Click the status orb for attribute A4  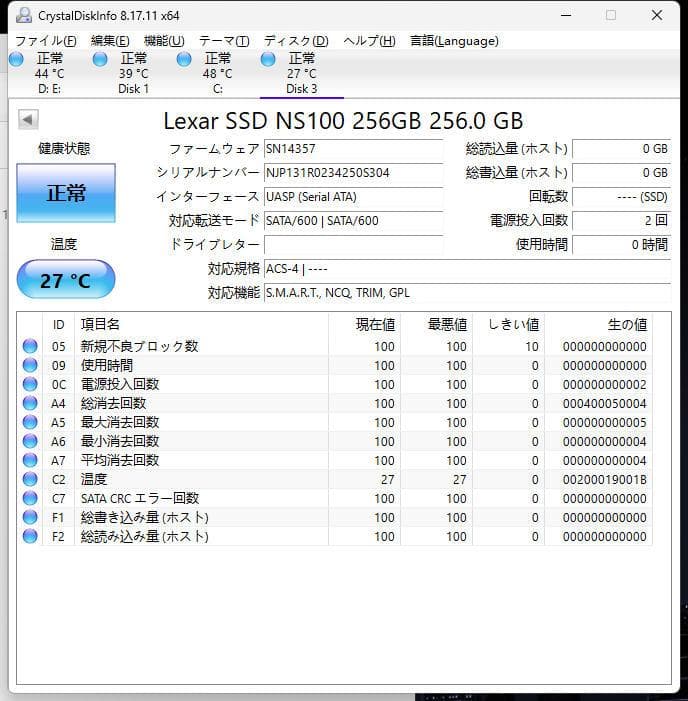[30, 403]
